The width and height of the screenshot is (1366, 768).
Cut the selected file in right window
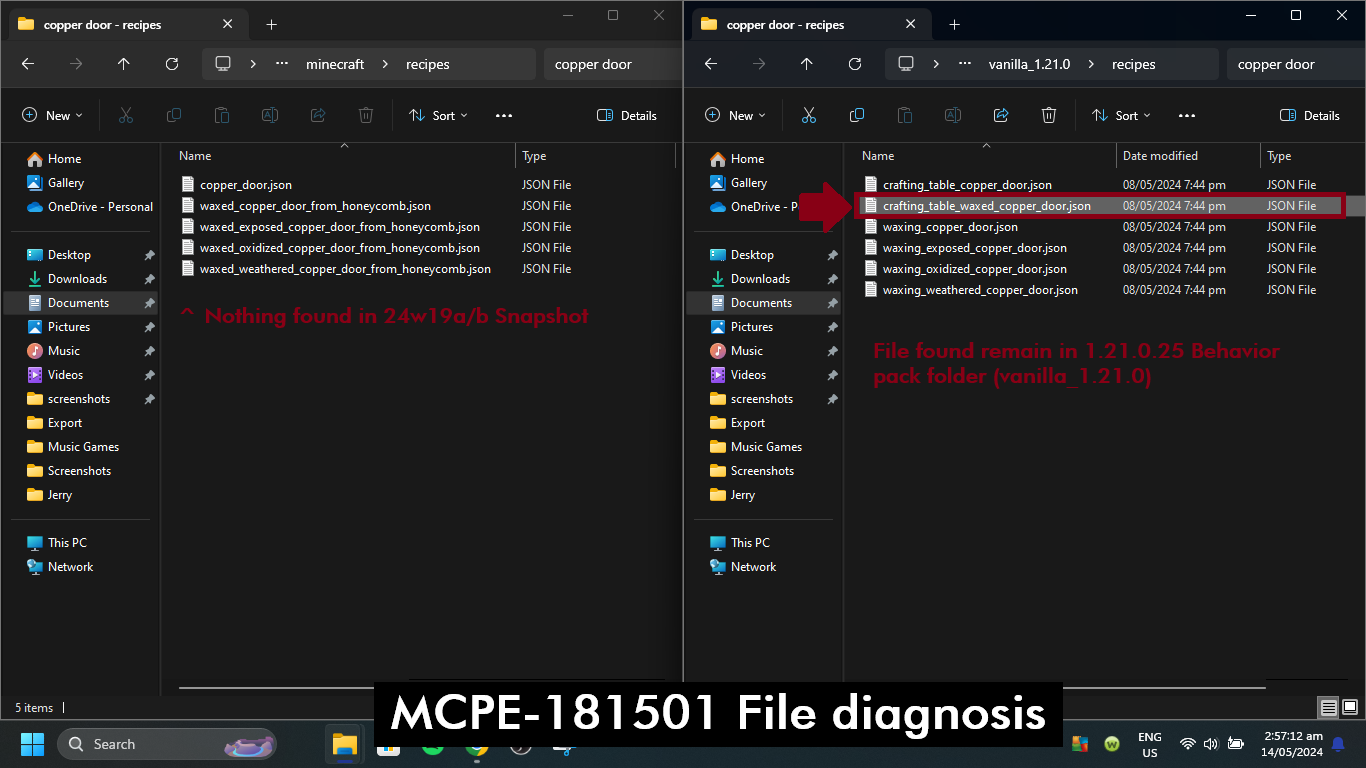coord(809,115)
